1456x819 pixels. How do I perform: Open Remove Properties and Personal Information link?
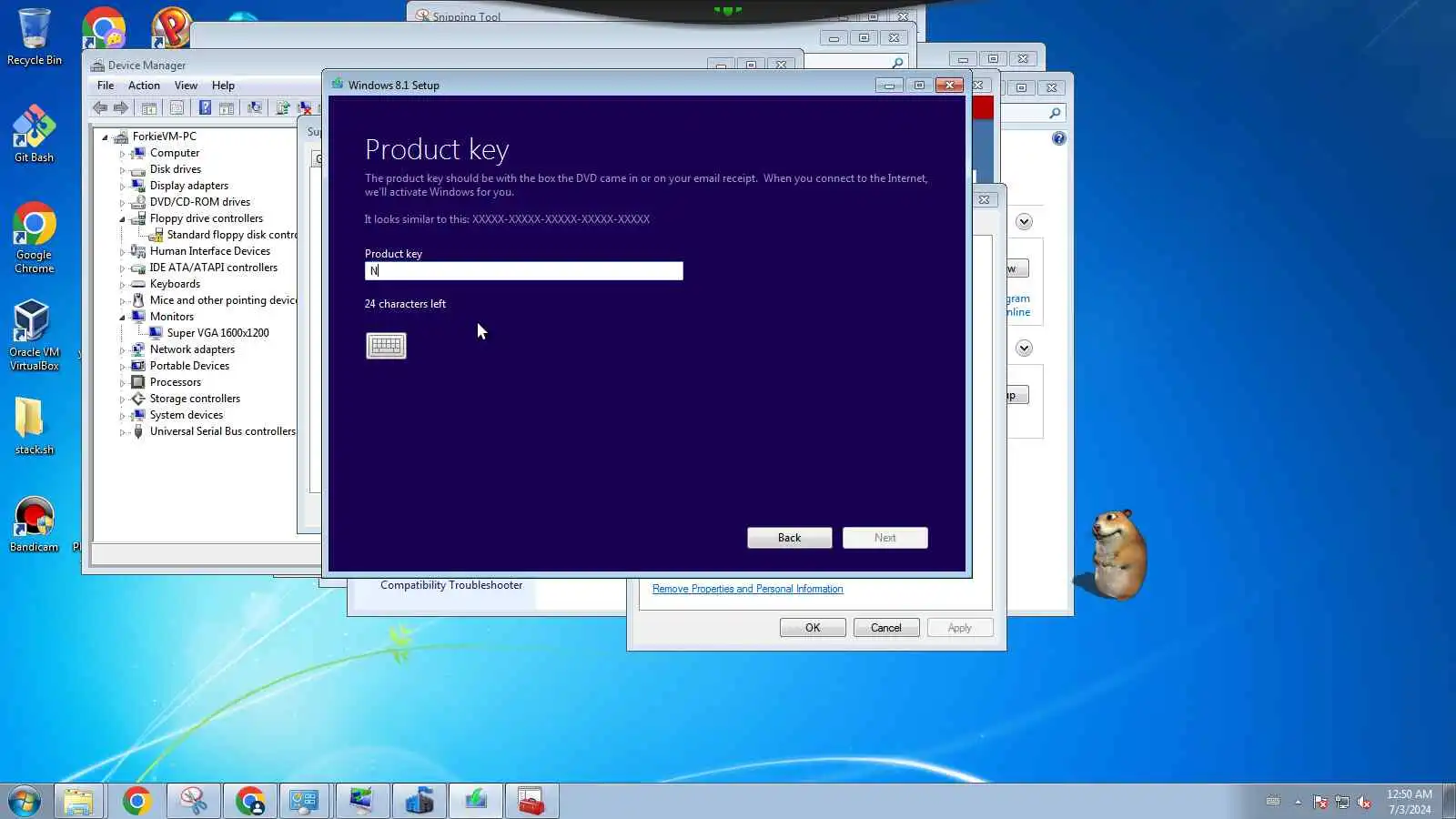748,589
